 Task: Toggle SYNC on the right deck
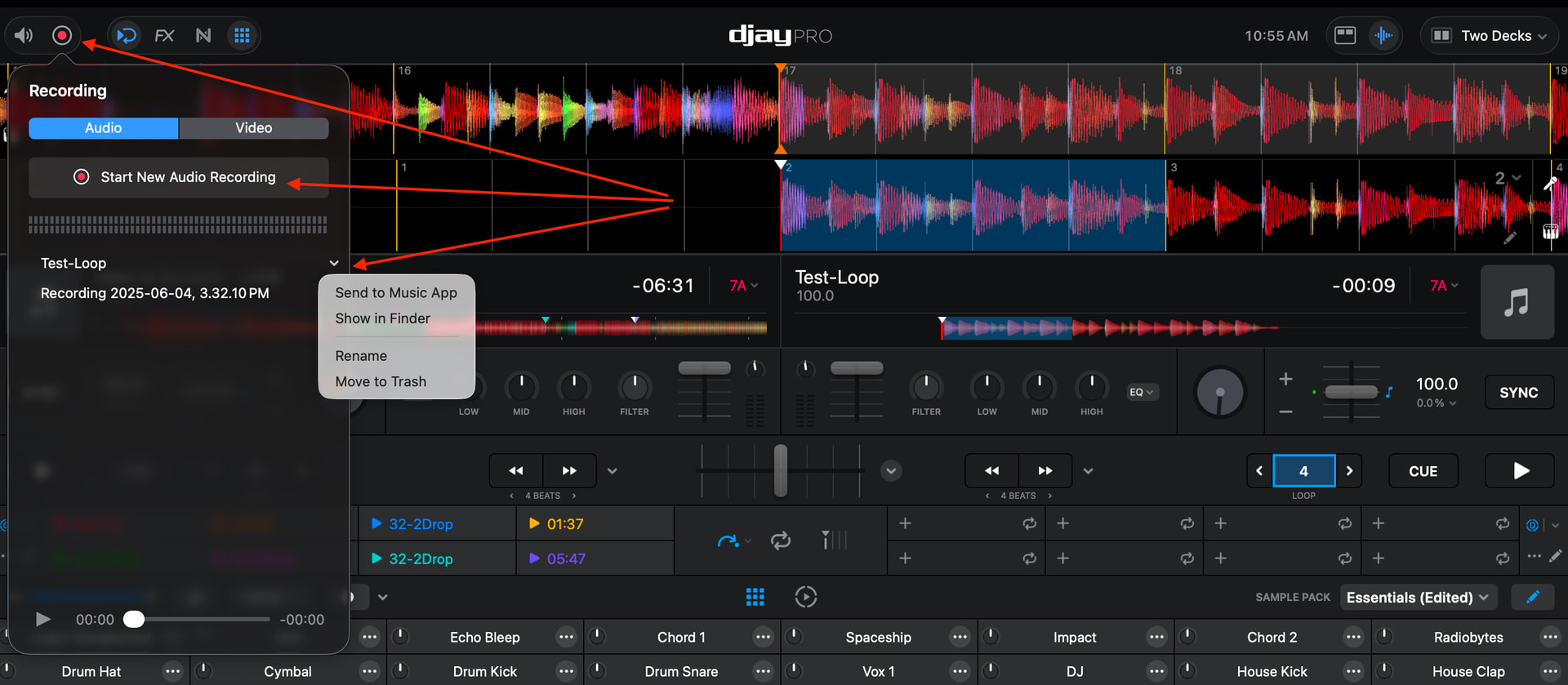pyautogui.click(x=1518, y=393)
